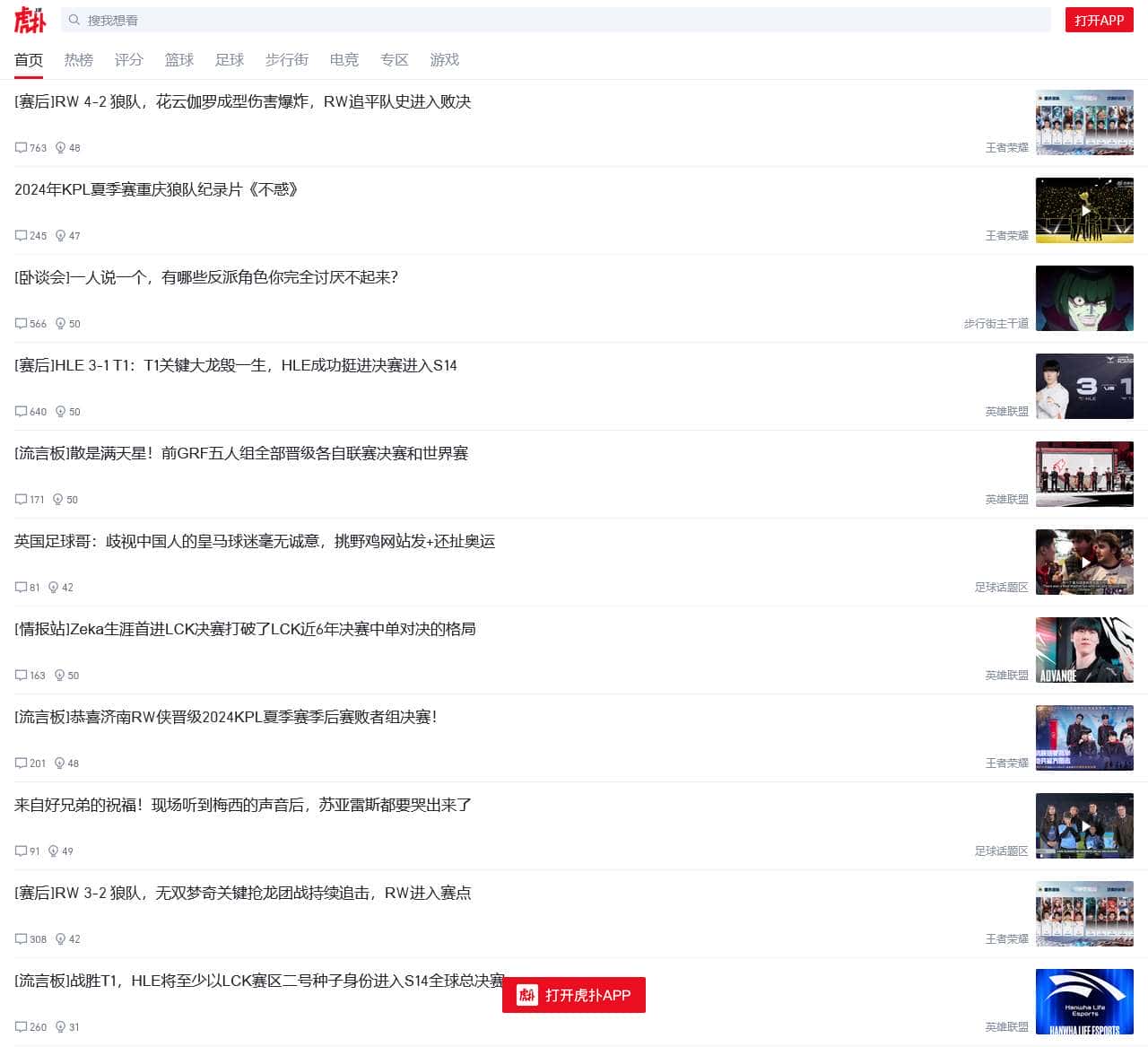Click the 打开APP button in header
The height and width of the screenshot is (1047, 1148).
[x=1100, y=20]
